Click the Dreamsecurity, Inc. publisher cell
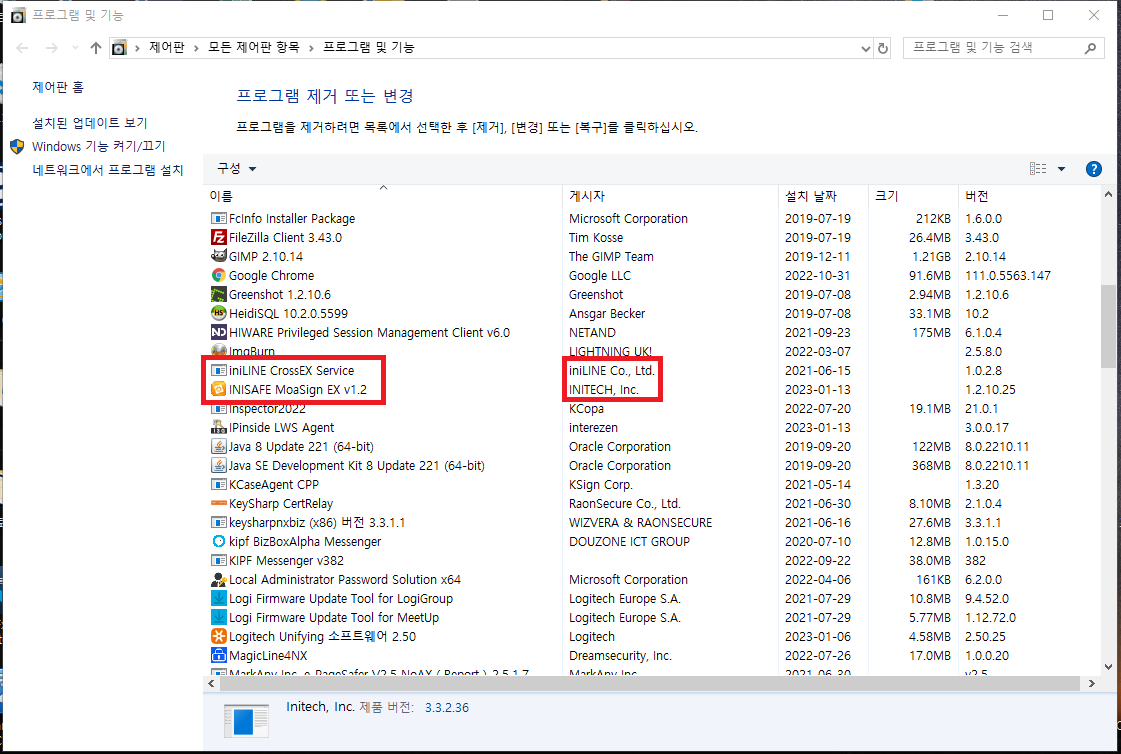Screen dimensions: 1121x754 coord(620,655)
